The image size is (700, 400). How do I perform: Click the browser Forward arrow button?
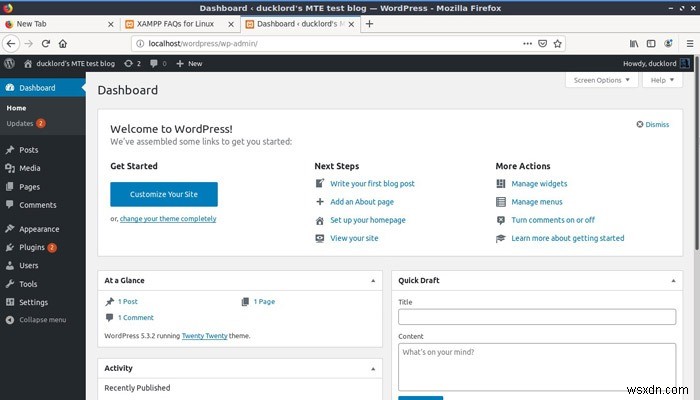(x=29, y=43)
